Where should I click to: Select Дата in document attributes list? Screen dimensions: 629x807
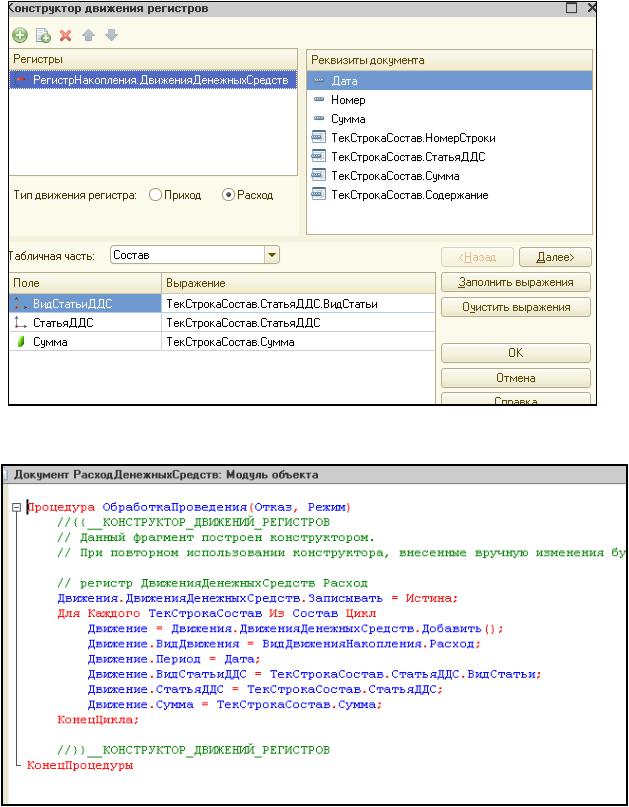pyautogui.click(x=449, y=81)
